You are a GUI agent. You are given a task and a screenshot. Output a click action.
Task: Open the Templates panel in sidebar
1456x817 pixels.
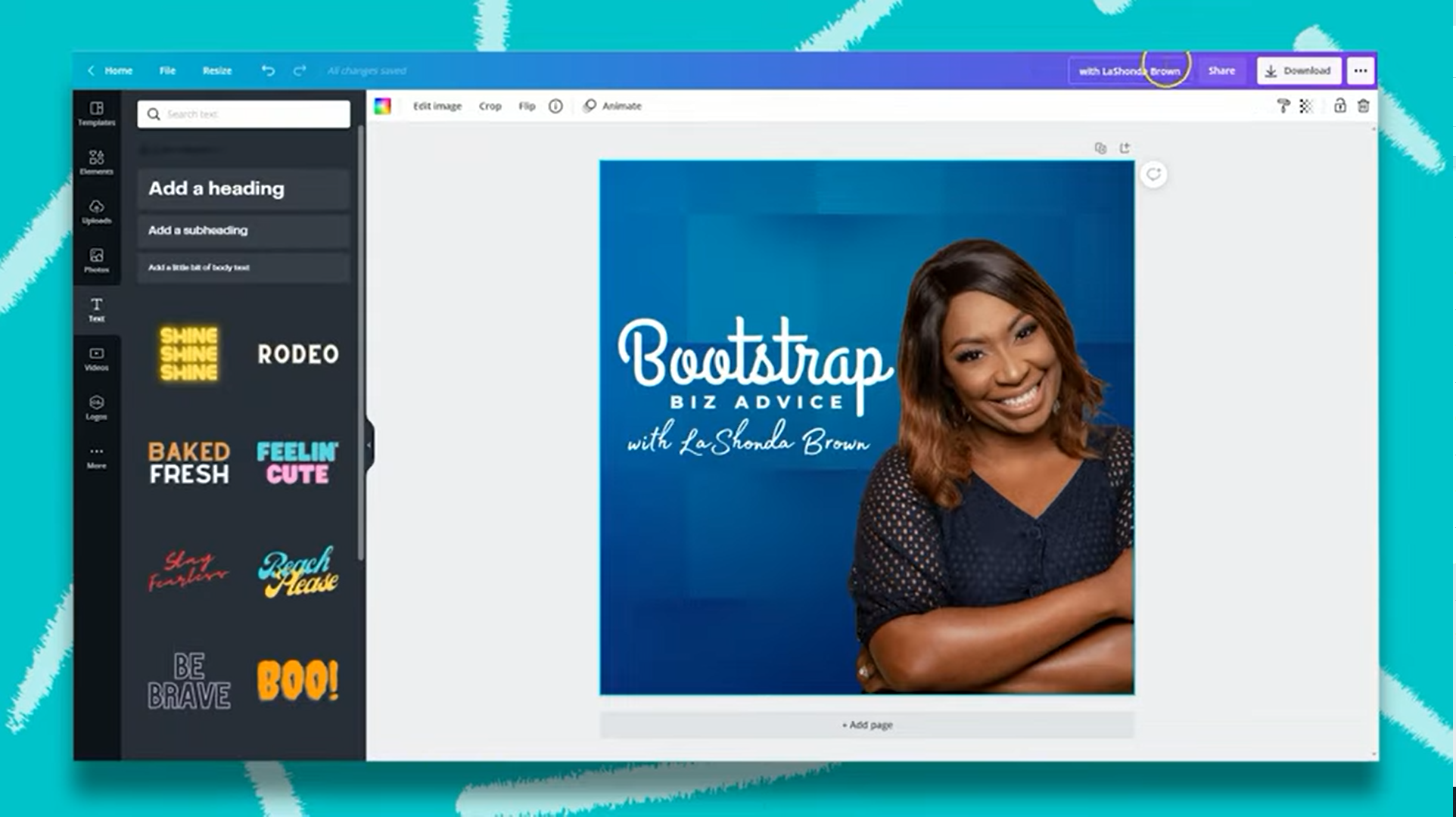[x=97, y=113]
